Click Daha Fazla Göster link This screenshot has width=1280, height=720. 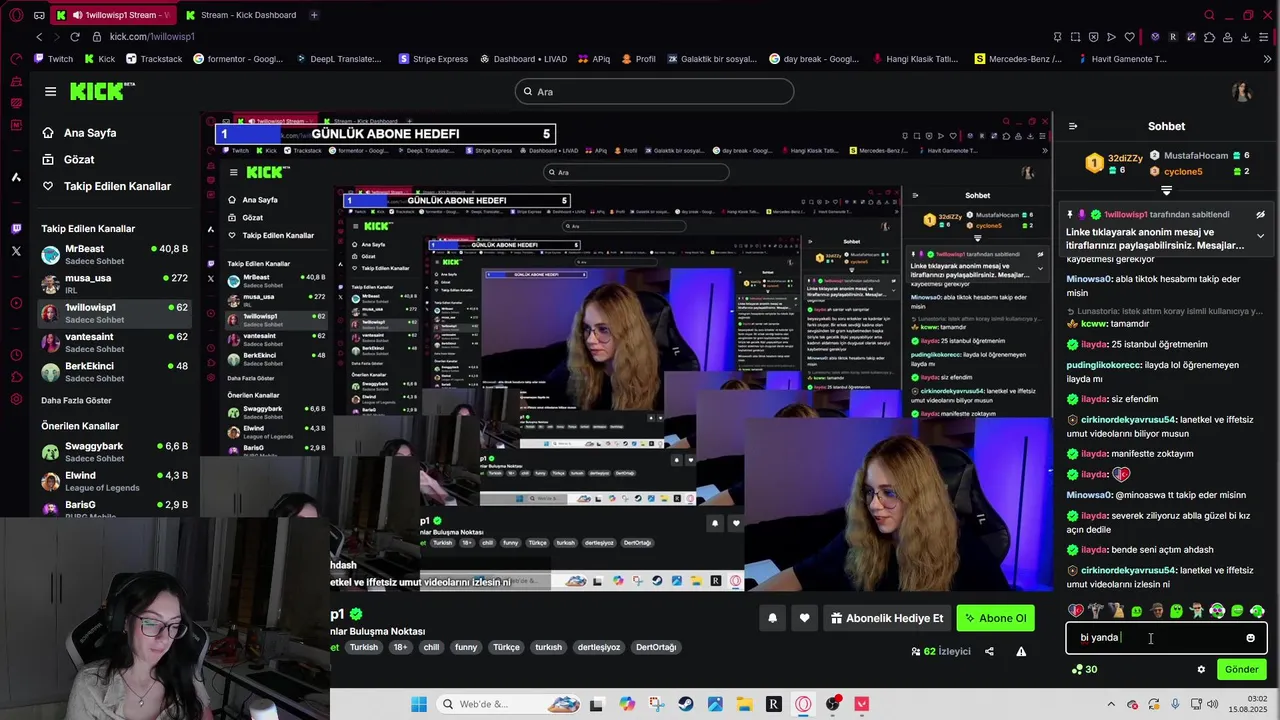[x=76, y=400]
